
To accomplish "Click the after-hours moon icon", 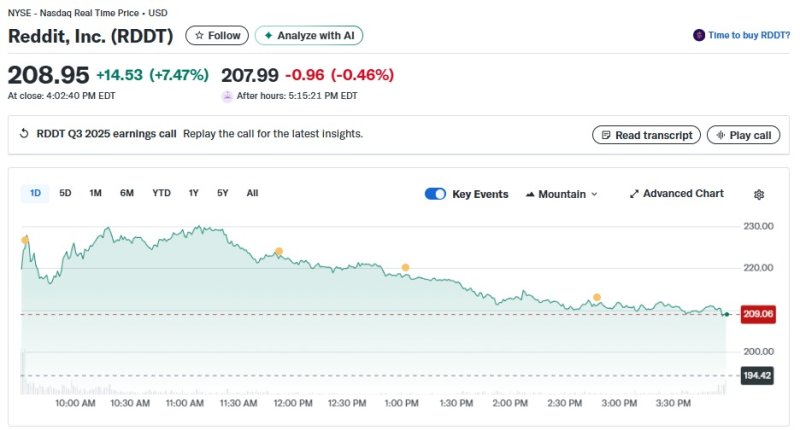I will [227, 95].
